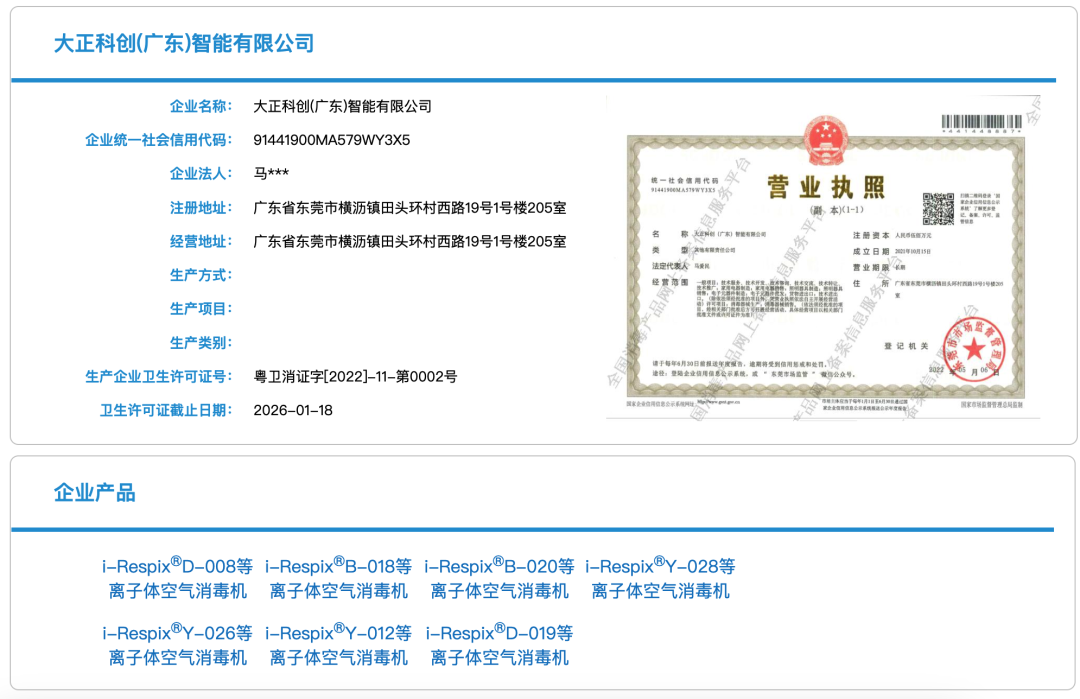Open the i-Respix Y-026 product link
Screen dimensions: 1080x699
click(x=178, y=645)
